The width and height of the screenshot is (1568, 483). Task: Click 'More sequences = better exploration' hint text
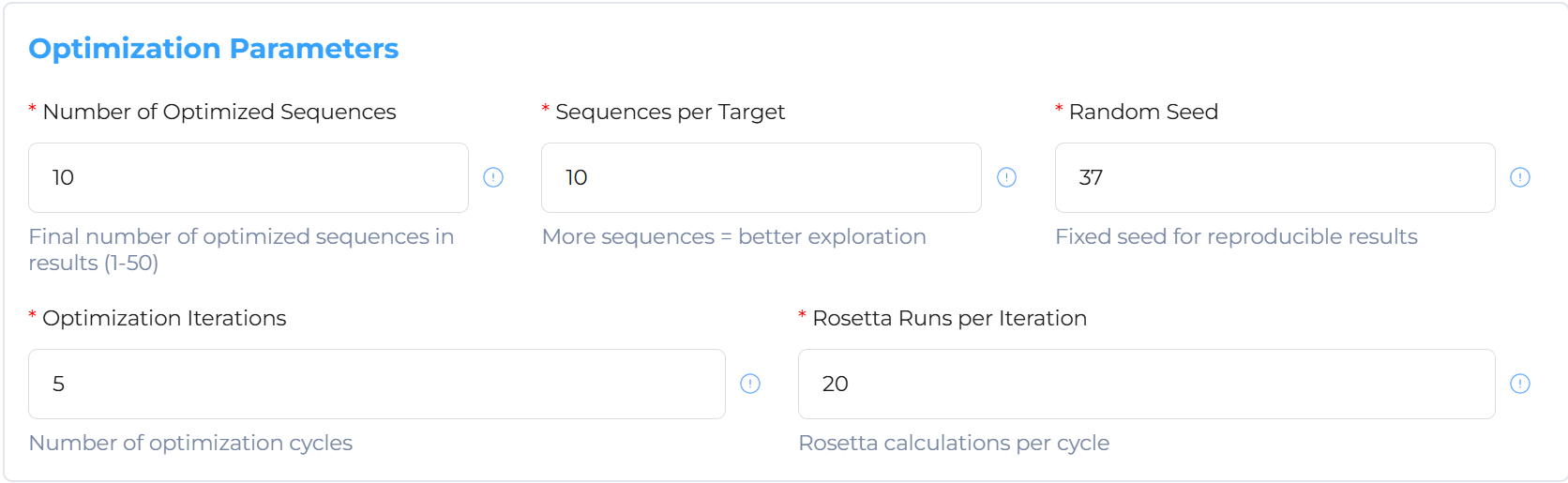click(733, 236)
